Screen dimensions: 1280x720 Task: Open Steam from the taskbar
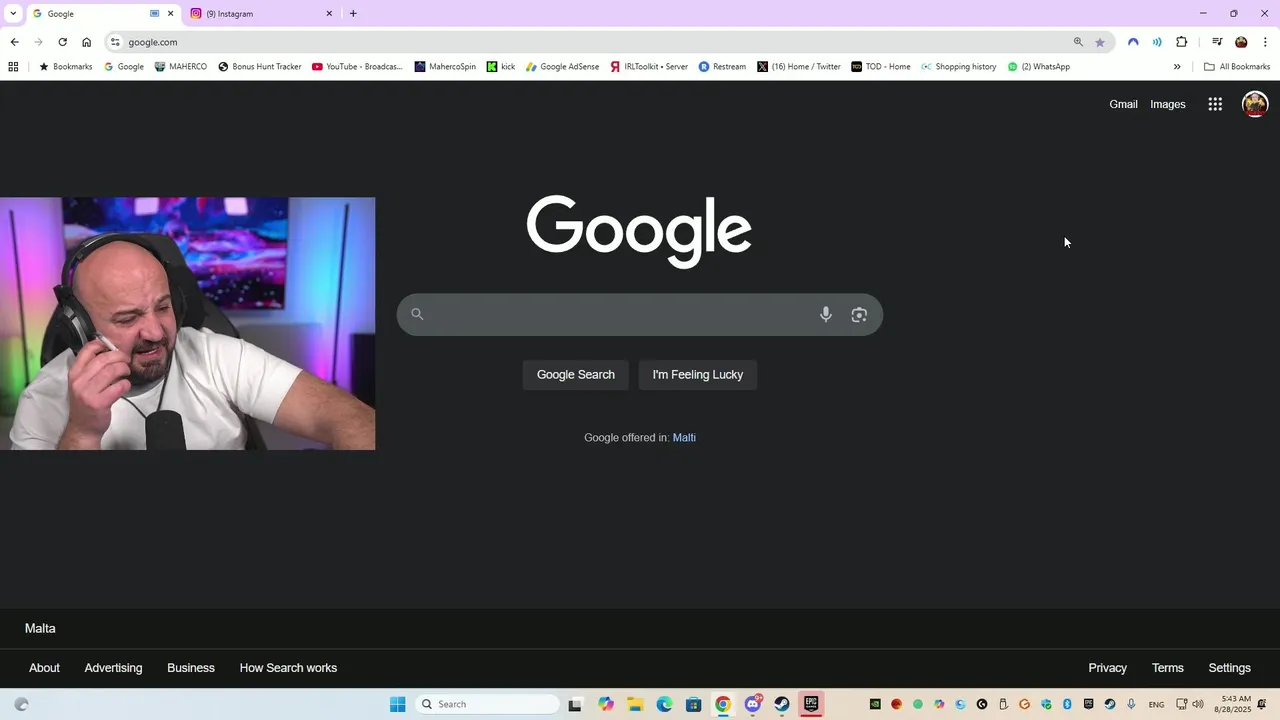coord(782,704)
